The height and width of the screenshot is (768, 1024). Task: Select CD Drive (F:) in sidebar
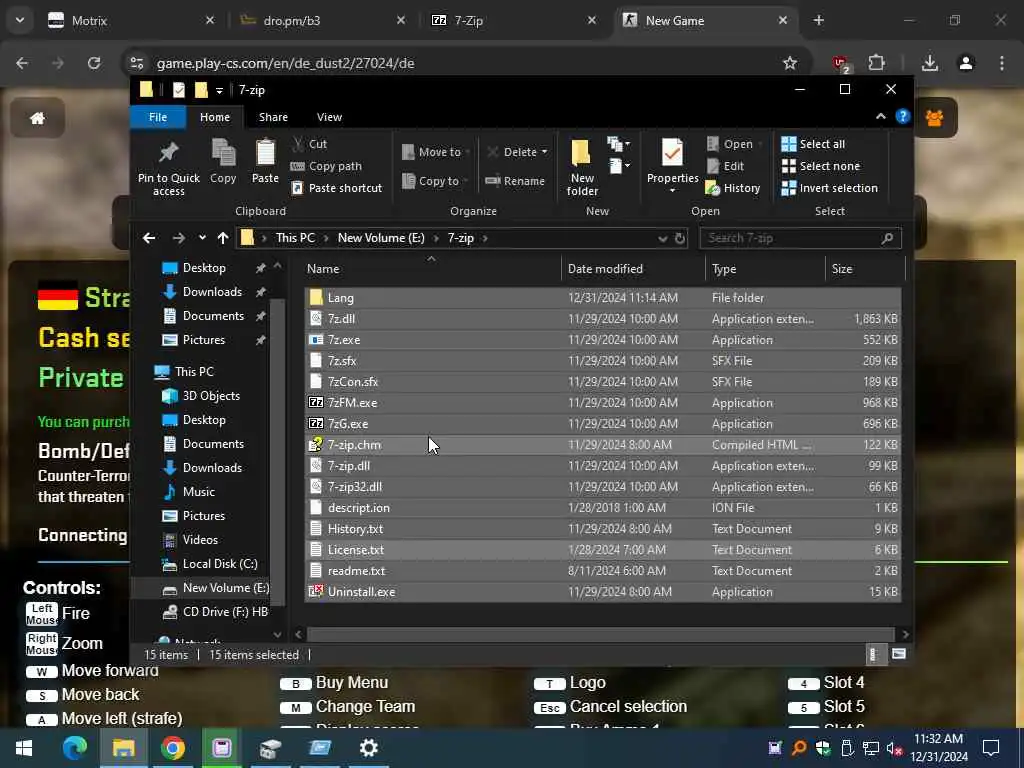(225, 612)
